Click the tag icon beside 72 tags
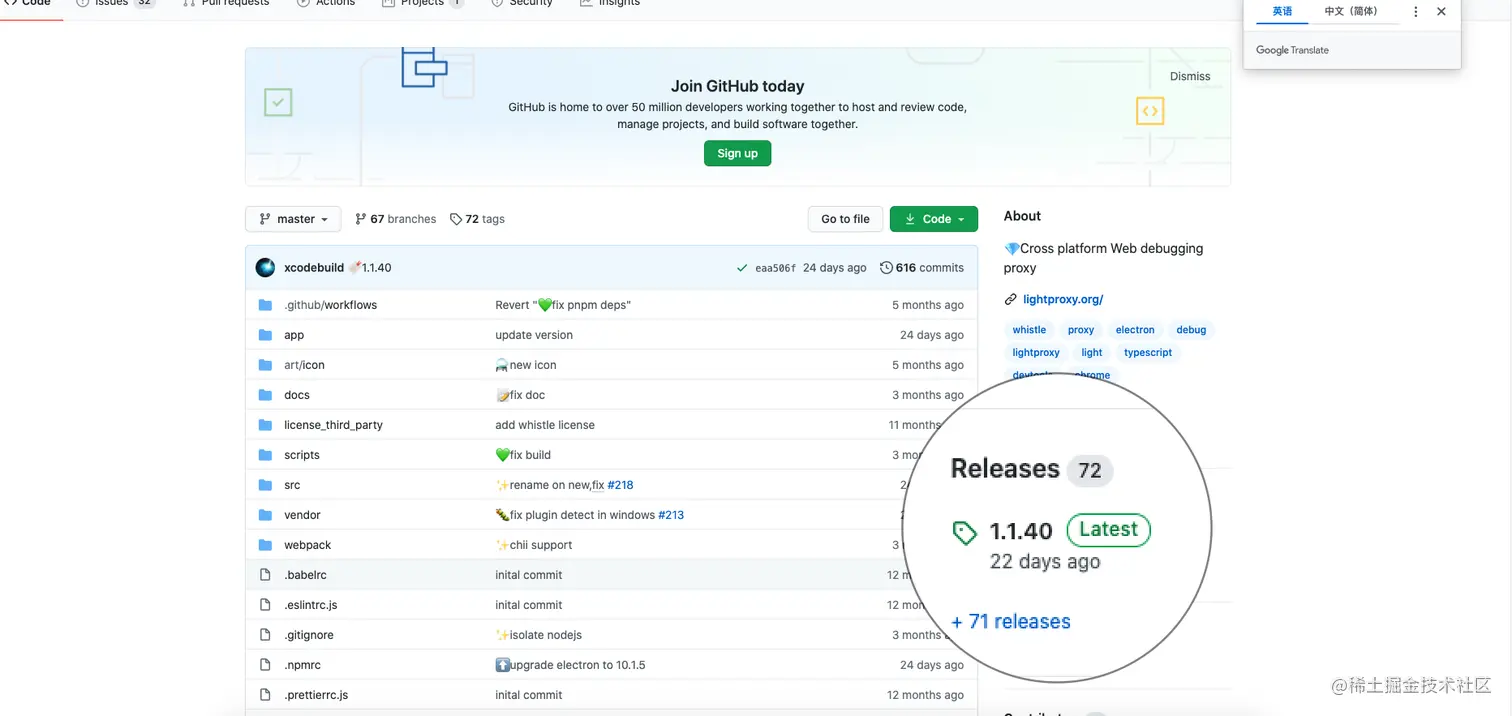Viewport: 1512px width, 716px height. click(x=456, y=219)
